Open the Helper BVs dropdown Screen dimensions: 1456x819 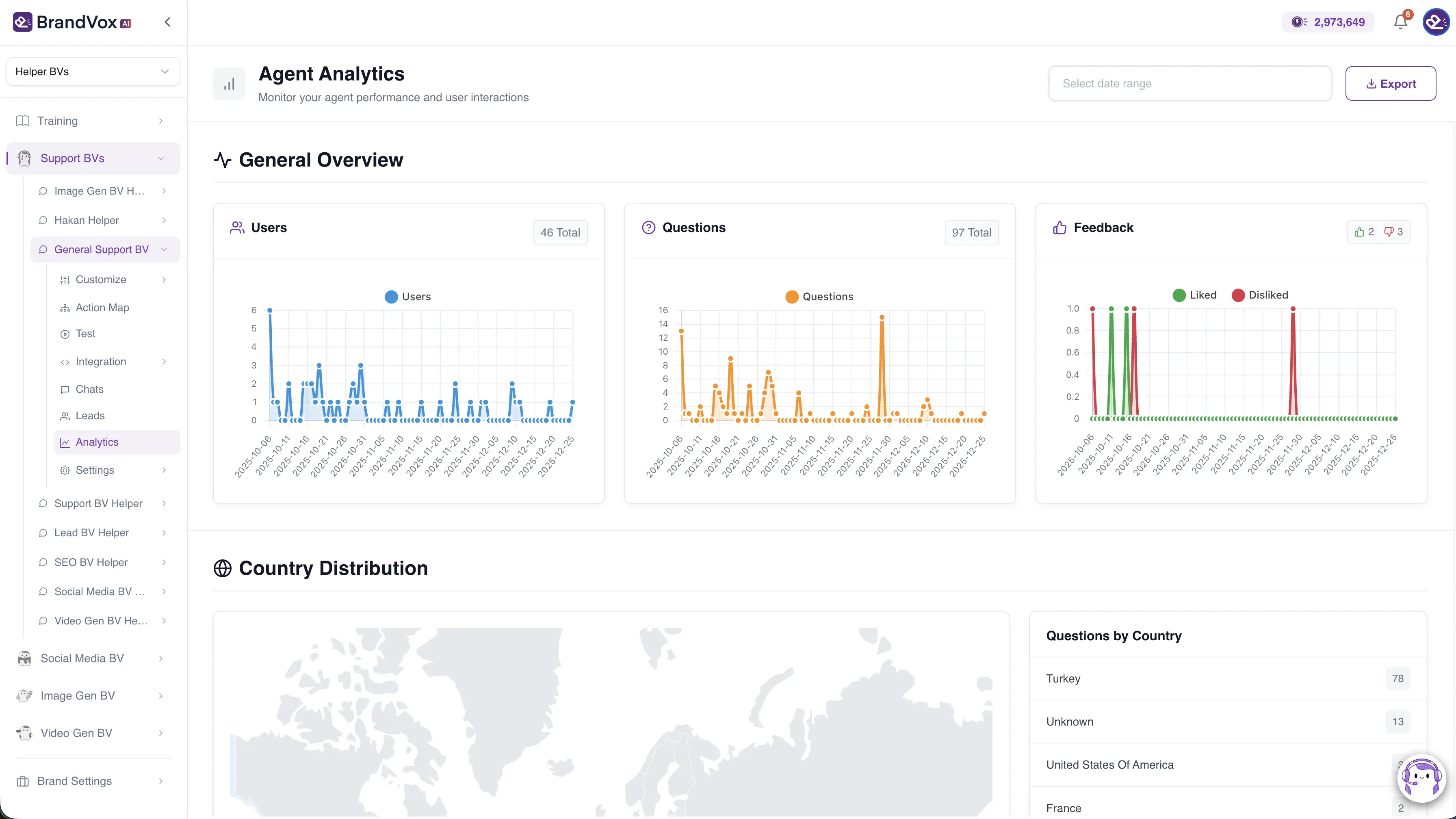(x=93, y=72)
